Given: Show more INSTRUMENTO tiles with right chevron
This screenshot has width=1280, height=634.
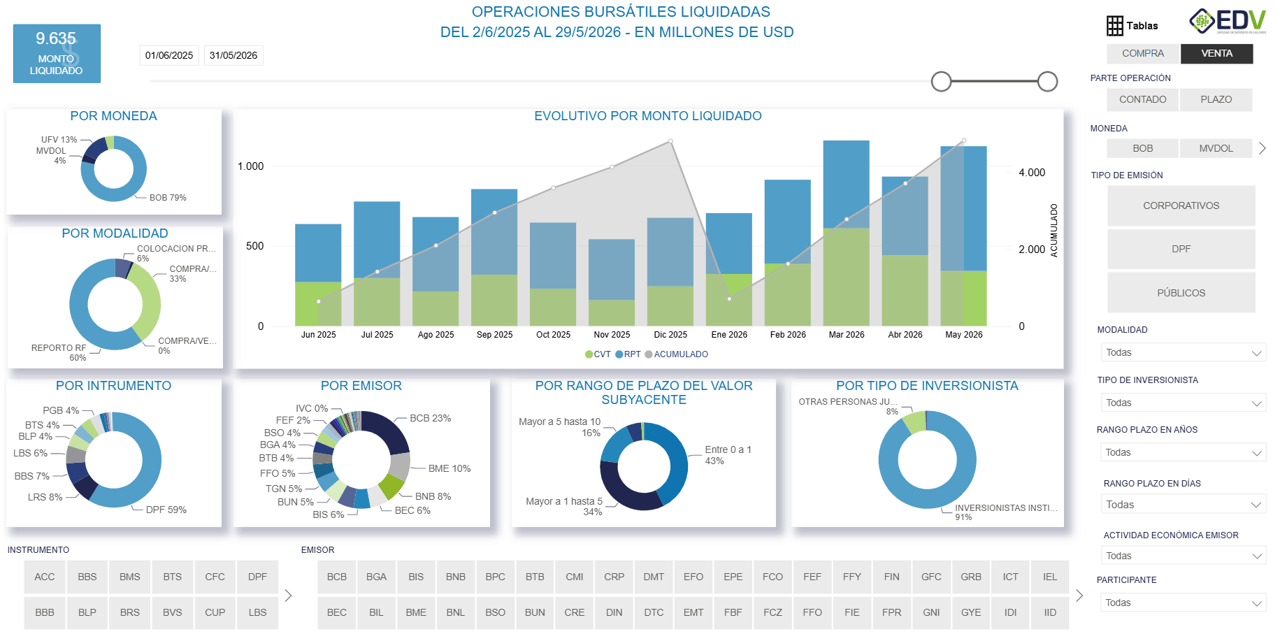Looking at the screenshot, I should tap(288, 595).
